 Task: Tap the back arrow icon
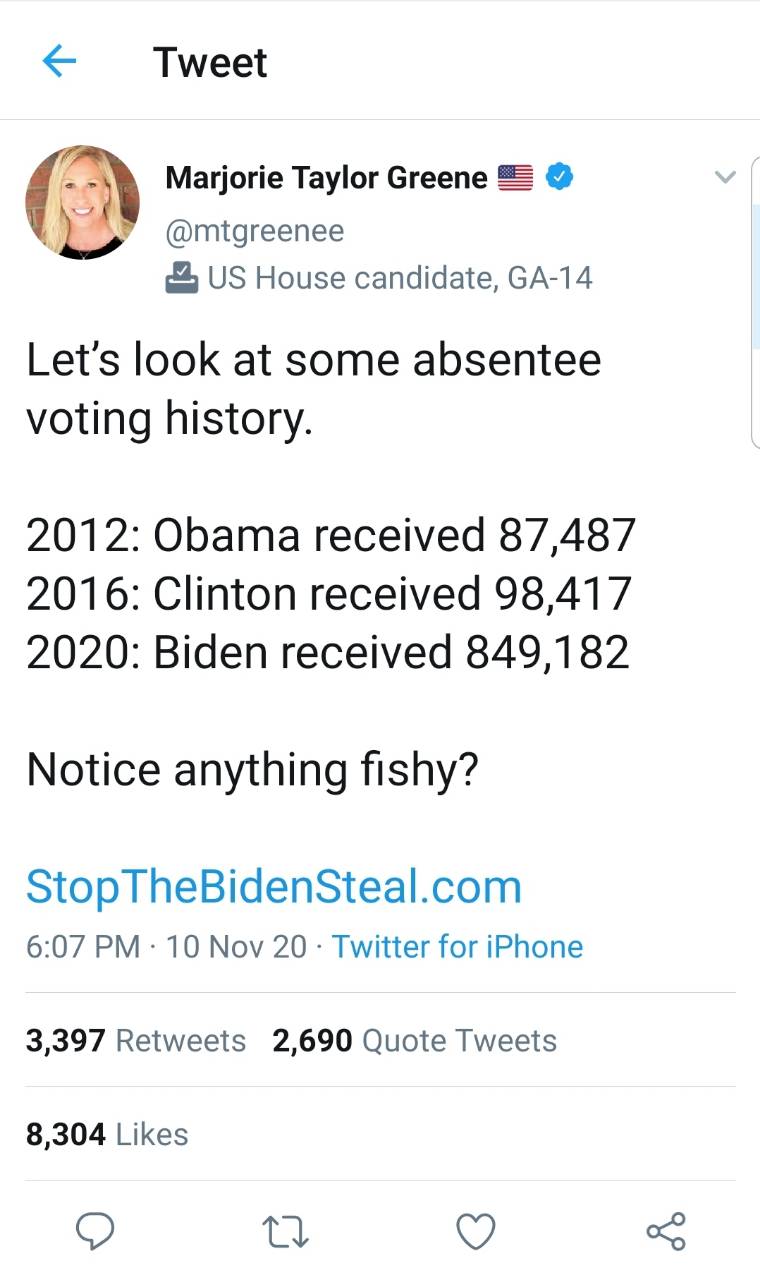point(60,62)
